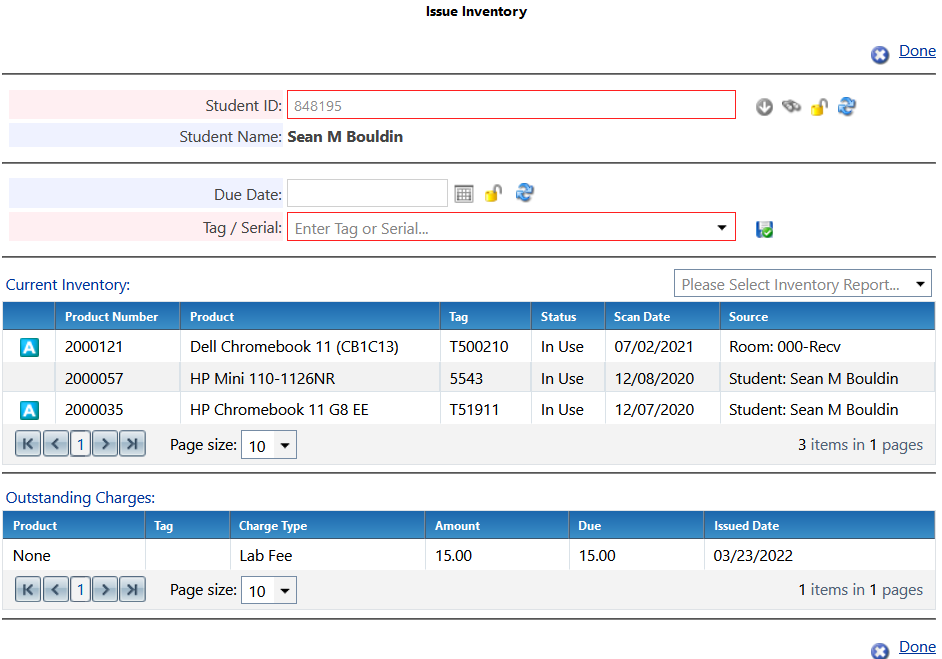The image size is (942, 659).
Task: Sort by Source column header
Action: 748,317
